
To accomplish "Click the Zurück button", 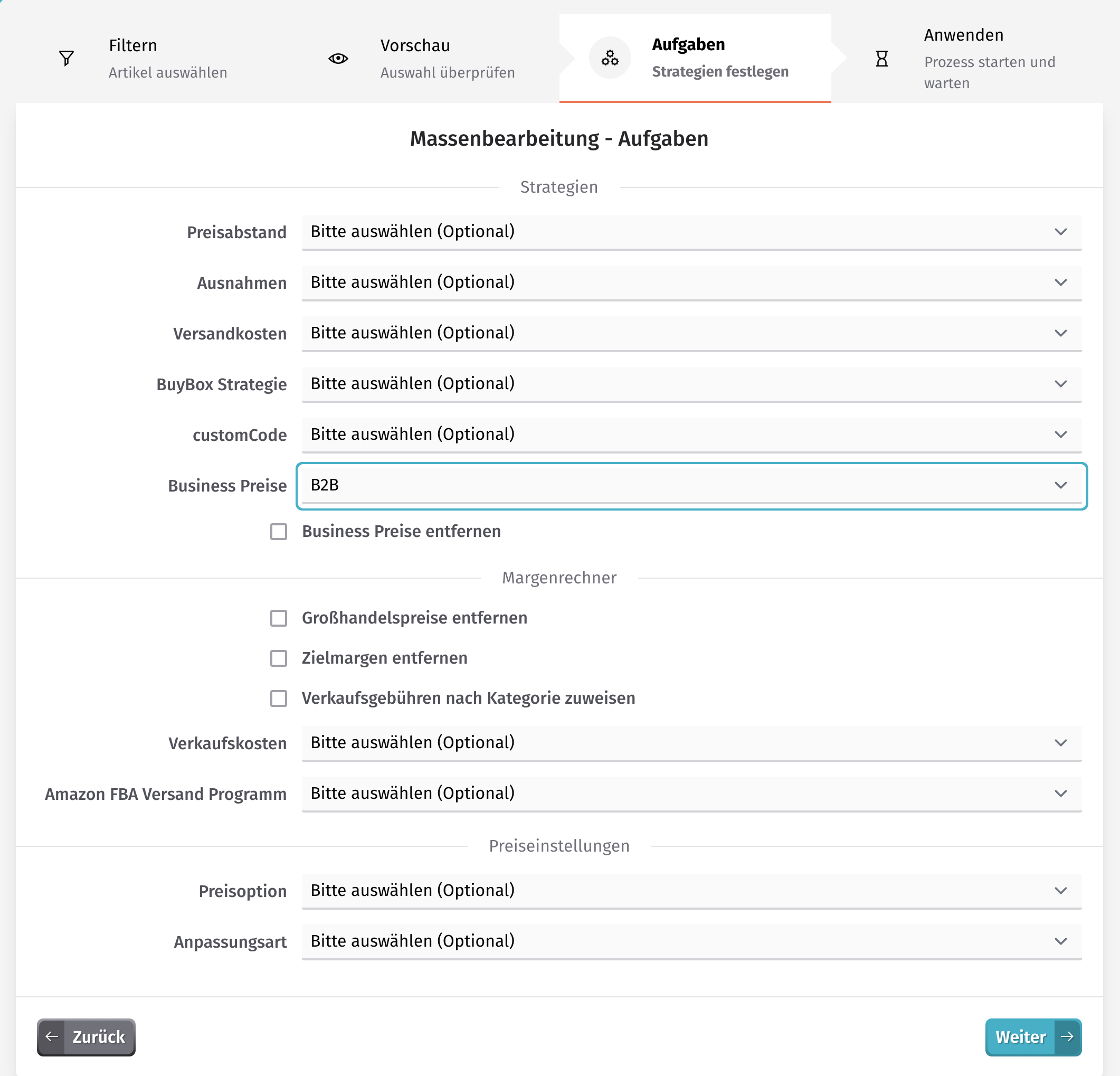I will [86, 1036].
